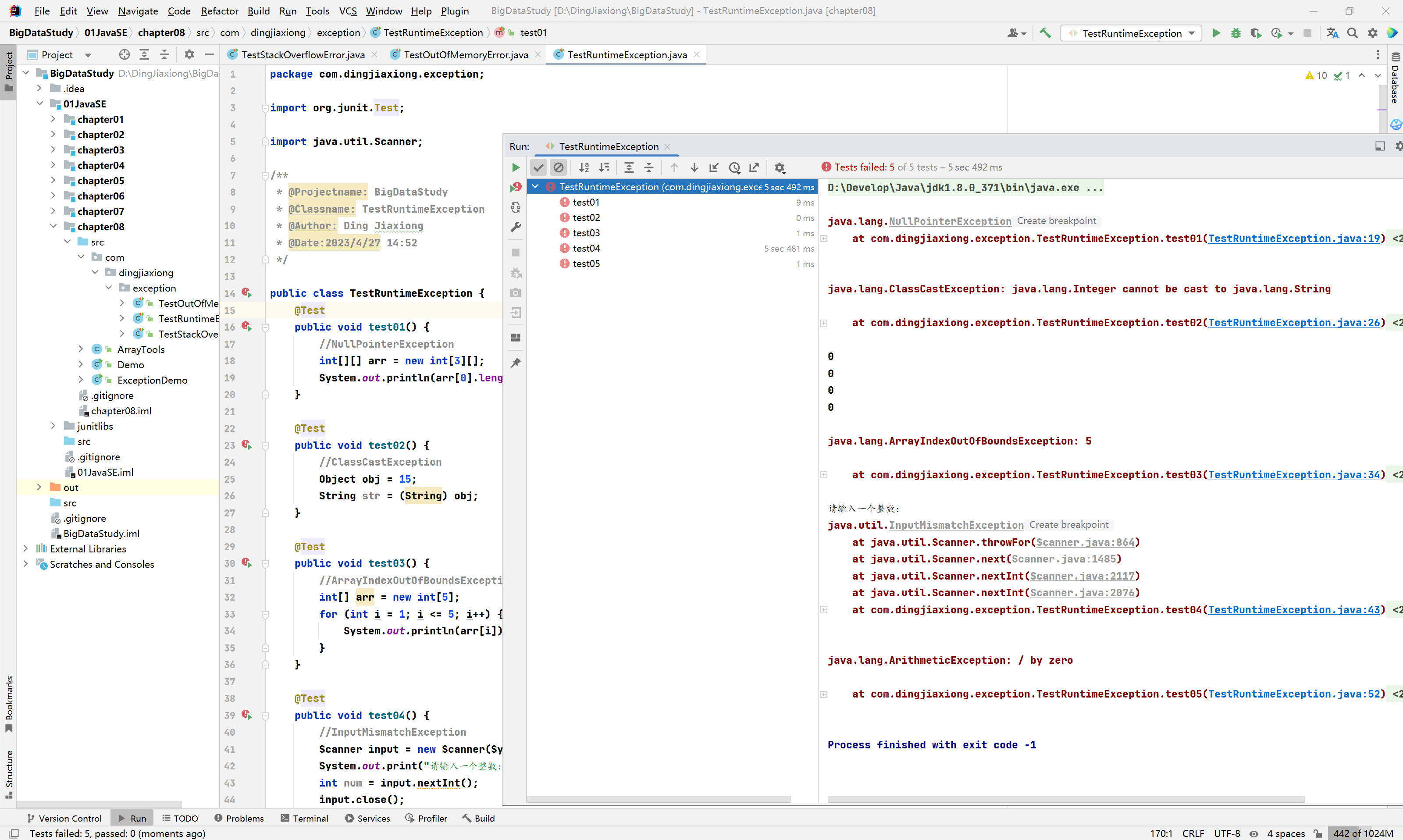Rerun the tests with the green play icon in Run panel
This screenshot has width=1403, height=840.
(516, 167)
